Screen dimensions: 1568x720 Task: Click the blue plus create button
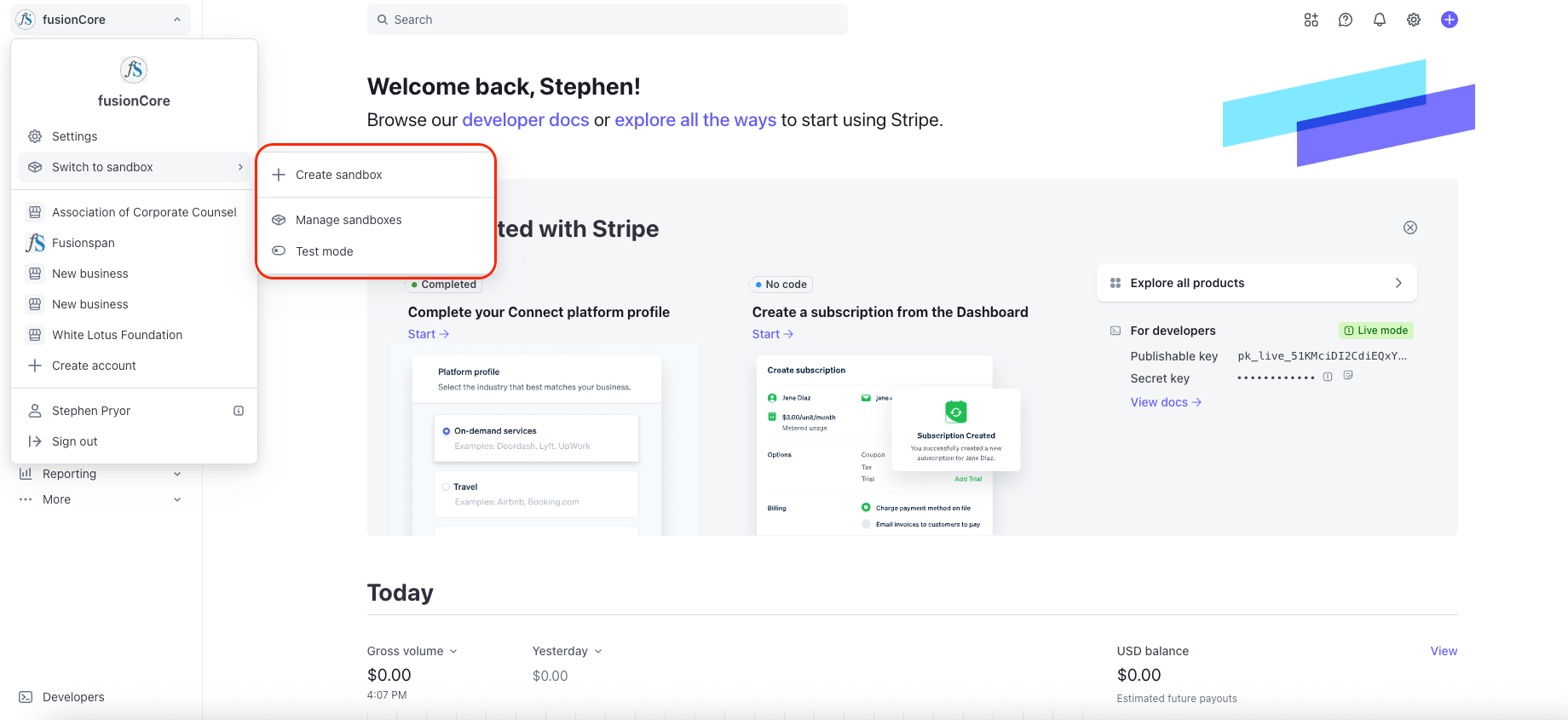pyautogui.click(x=1449, y=20)
